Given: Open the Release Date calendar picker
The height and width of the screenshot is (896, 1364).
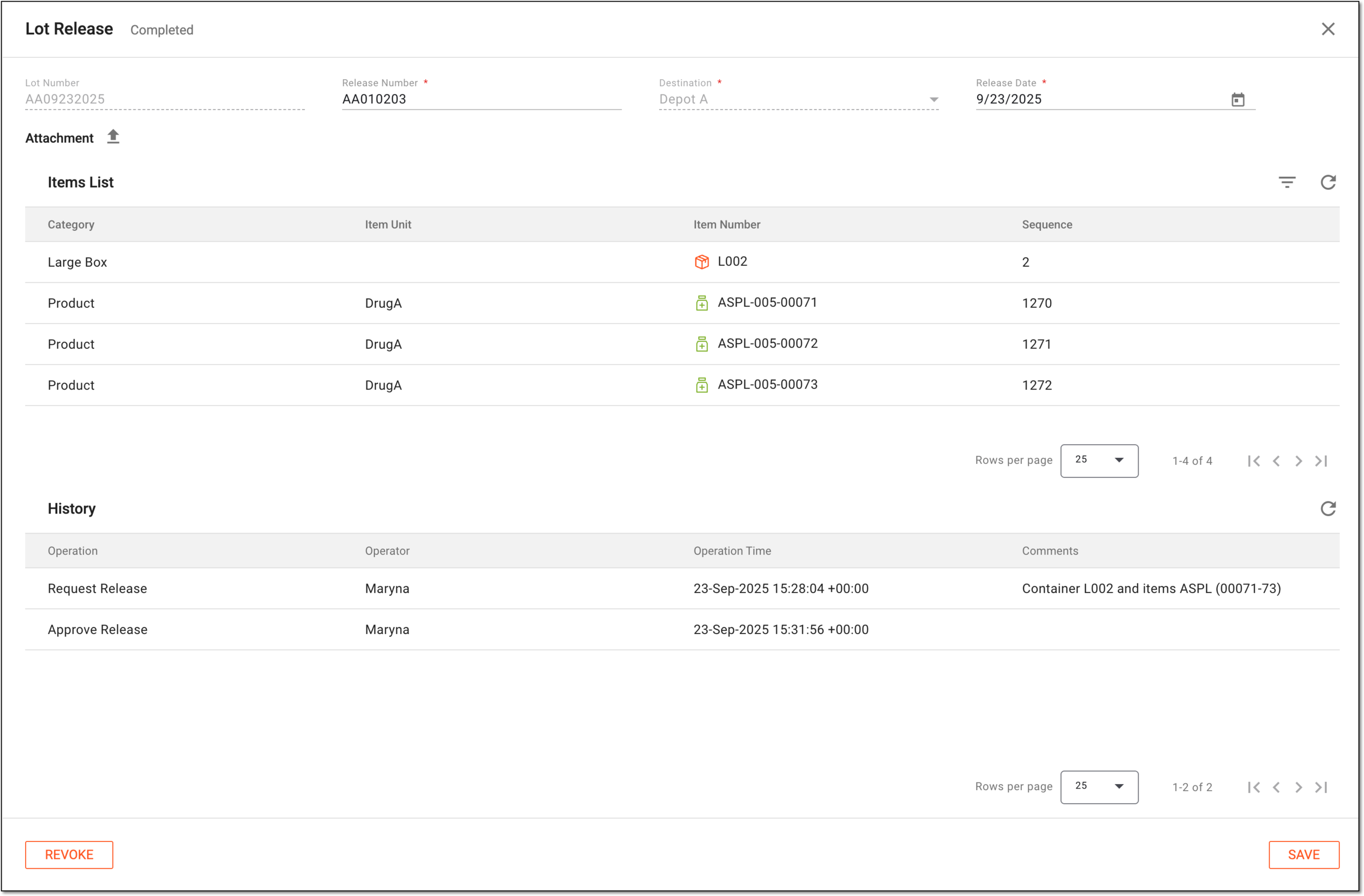Looking at the screenshot, I should 1237,99.
